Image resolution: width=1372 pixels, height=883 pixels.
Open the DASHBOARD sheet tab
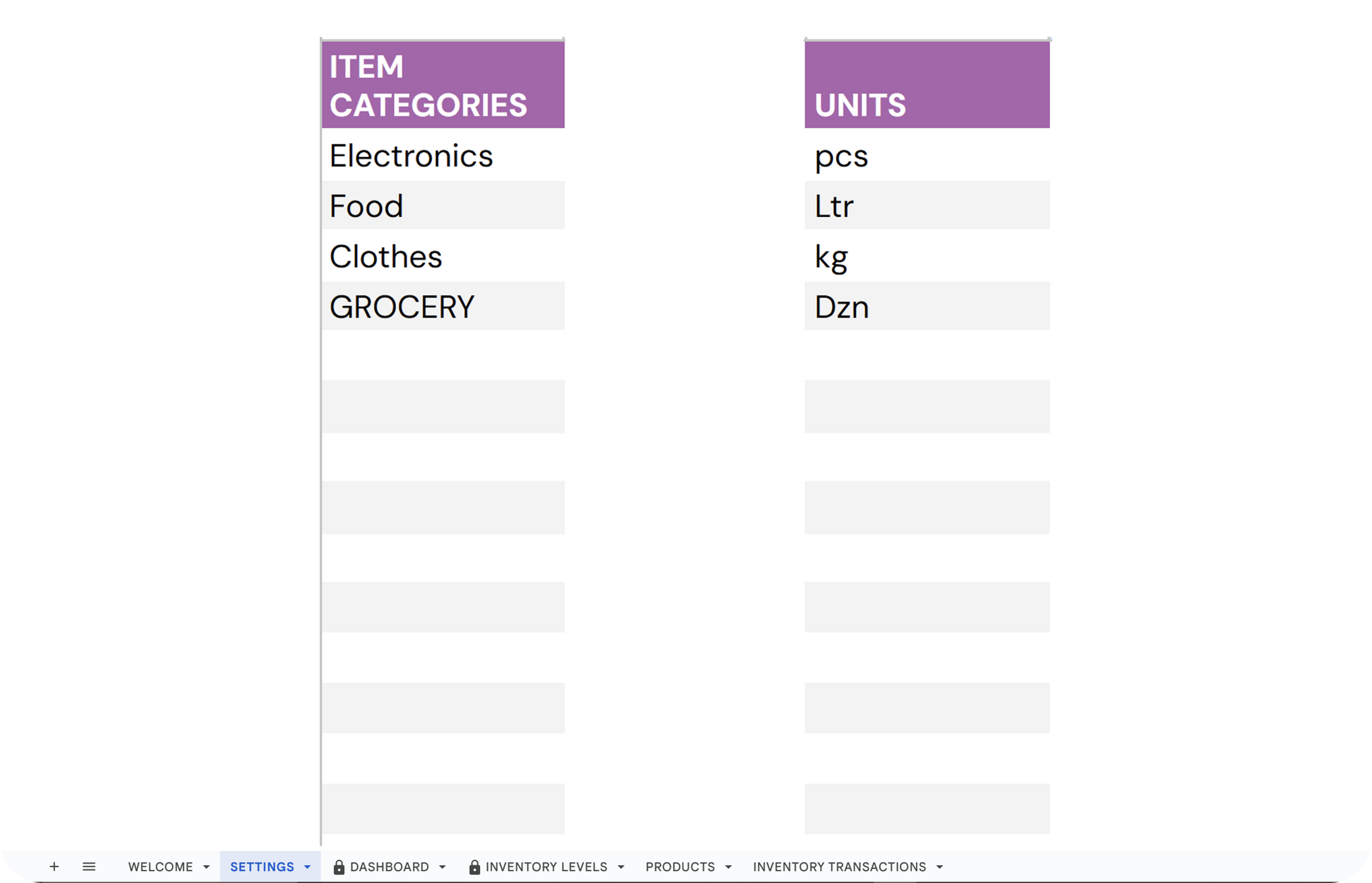pyautogui.click(x=389, y=867)
